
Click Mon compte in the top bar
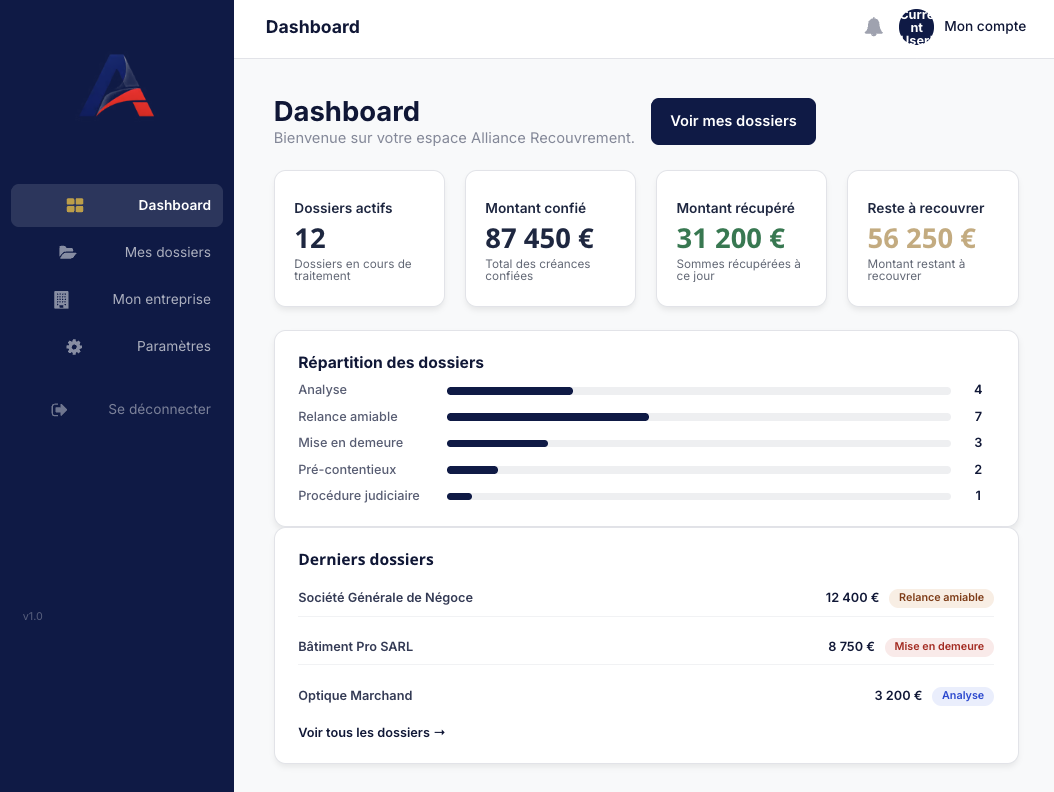pos(985,26)
